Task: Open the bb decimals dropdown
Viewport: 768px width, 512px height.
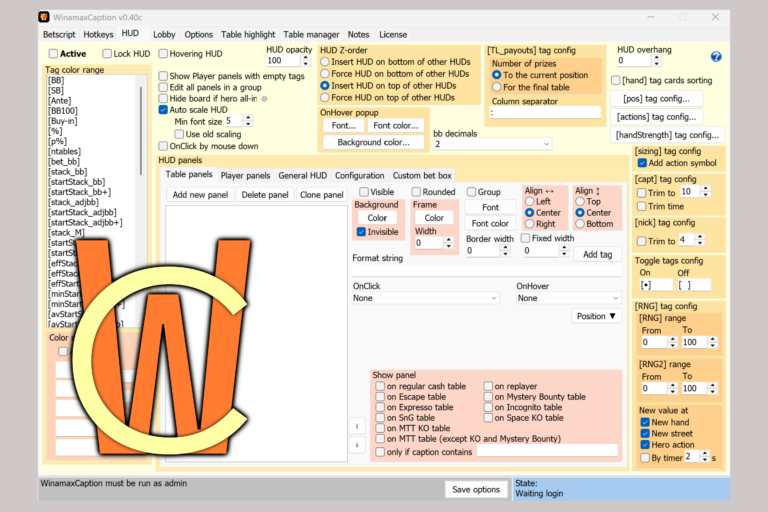Action: 493,144
